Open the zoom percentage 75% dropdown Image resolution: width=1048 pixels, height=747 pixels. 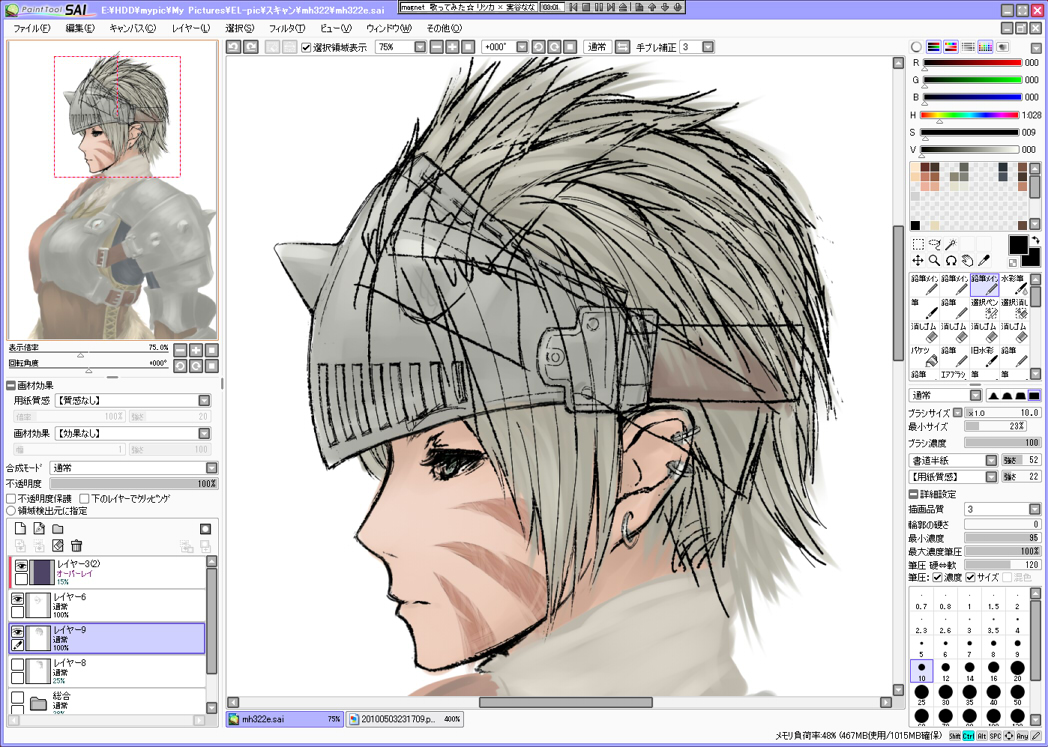[x=420, y=47]
